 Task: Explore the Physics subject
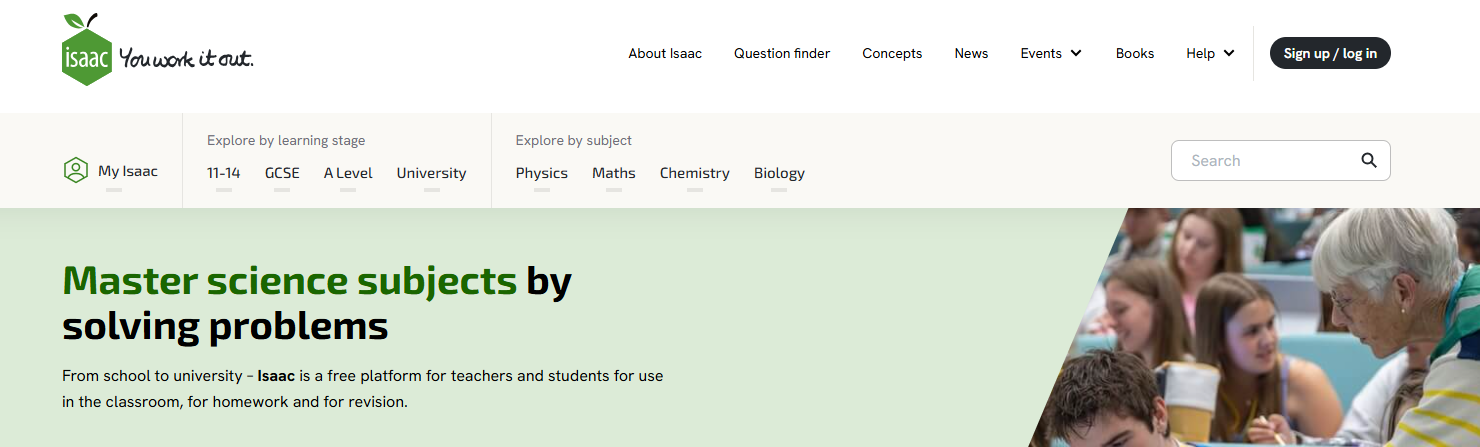coord(542,173)
